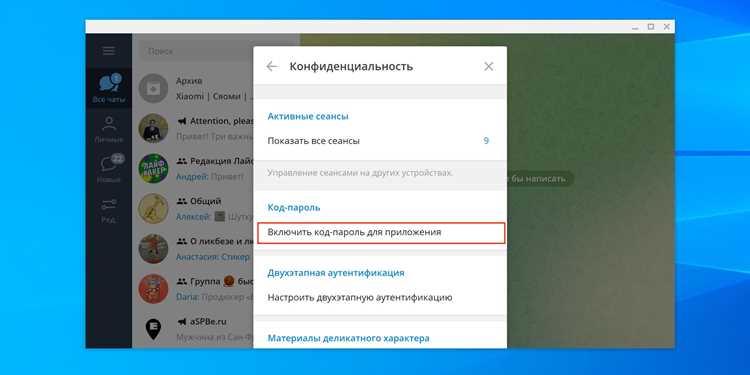Open the Группа group chat row

coord(193,289)
